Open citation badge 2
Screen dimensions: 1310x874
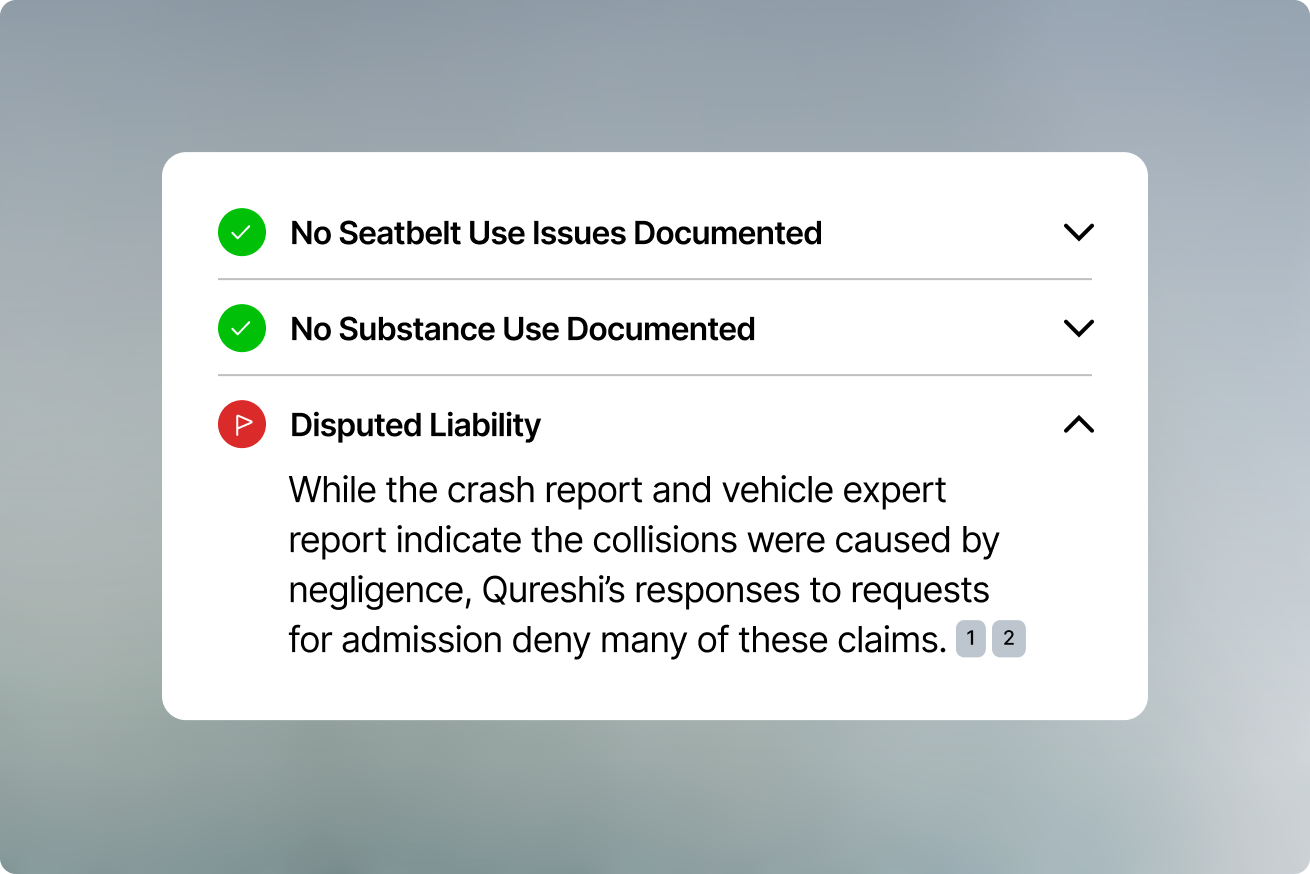pyautogui.click(x=1009, y=639)
